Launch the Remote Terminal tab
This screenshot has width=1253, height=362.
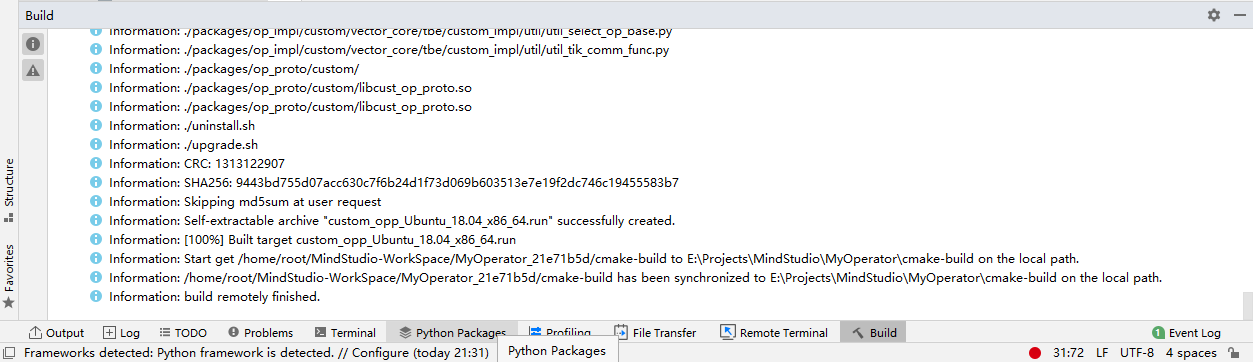[774, 333]
